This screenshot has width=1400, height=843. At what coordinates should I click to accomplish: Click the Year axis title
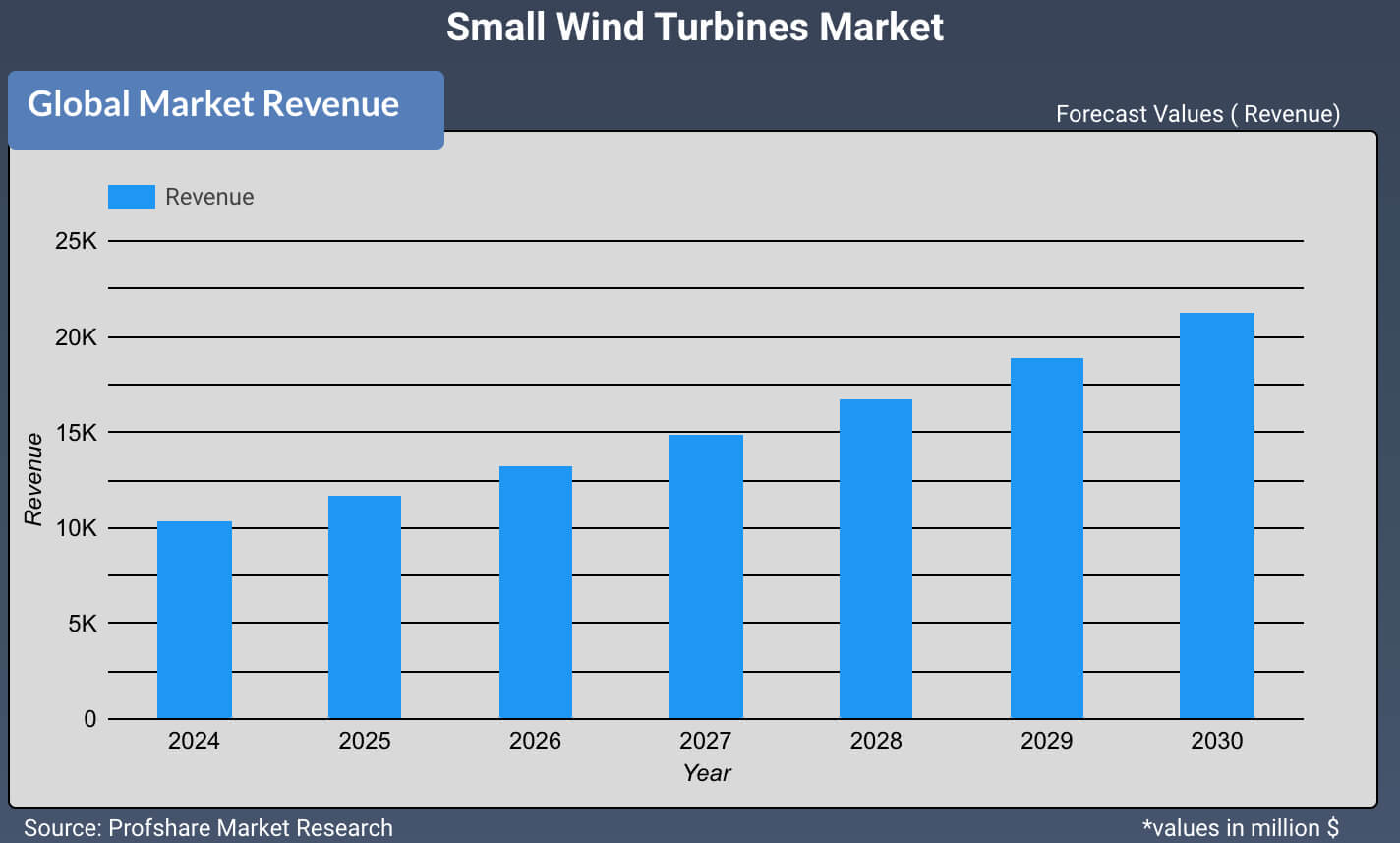(x=707, y=773)
